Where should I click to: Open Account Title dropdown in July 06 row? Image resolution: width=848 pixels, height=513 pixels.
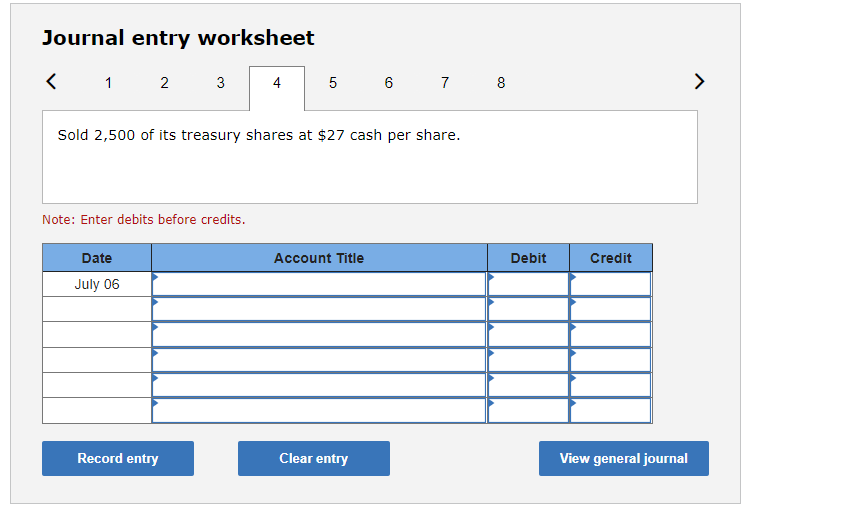319,284
